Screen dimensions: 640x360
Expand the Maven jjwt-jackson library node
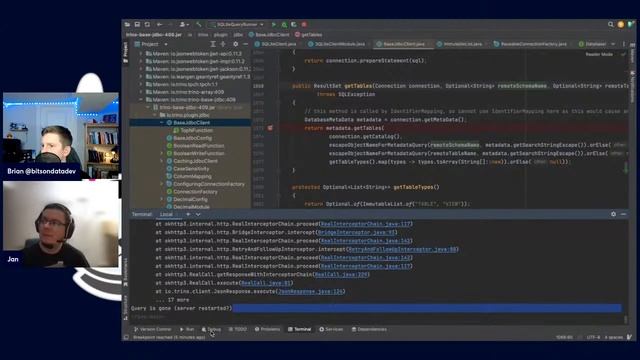141,69
